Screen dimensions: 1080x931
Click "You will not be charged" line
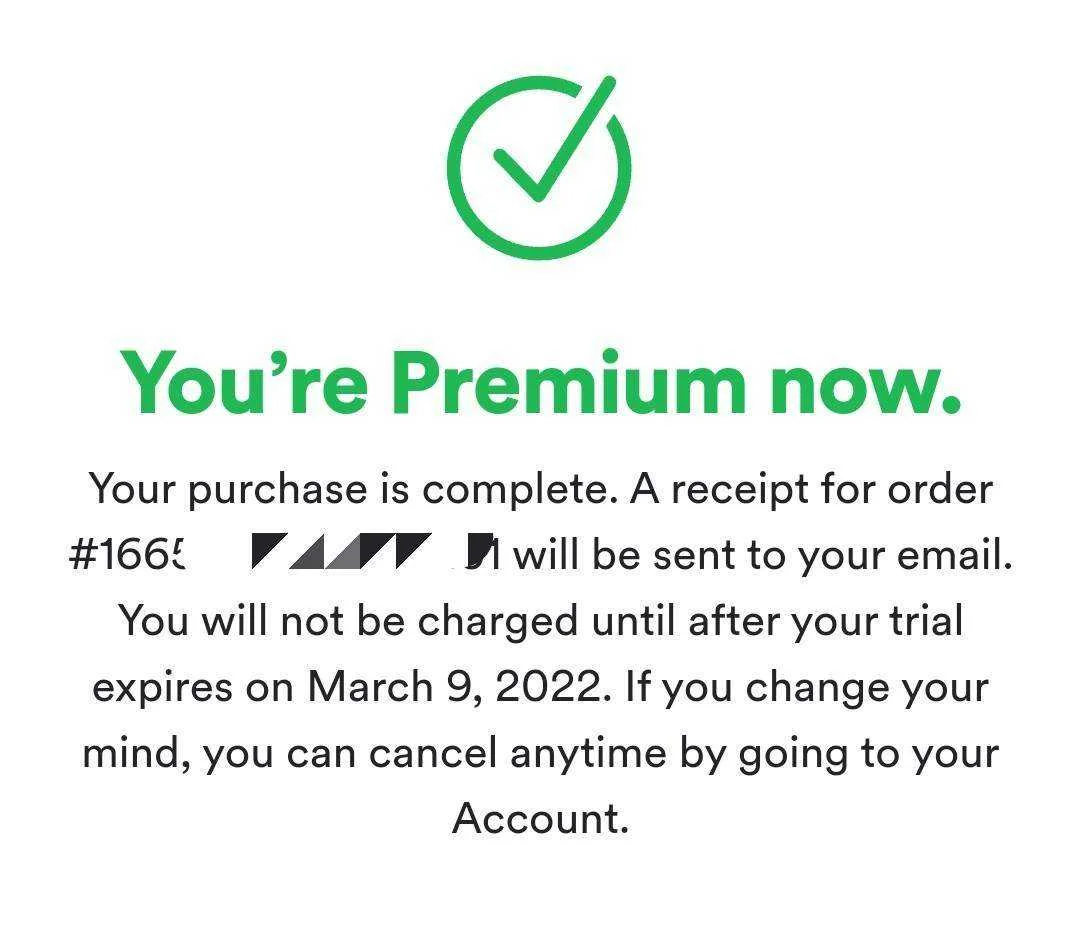point(348,622)
